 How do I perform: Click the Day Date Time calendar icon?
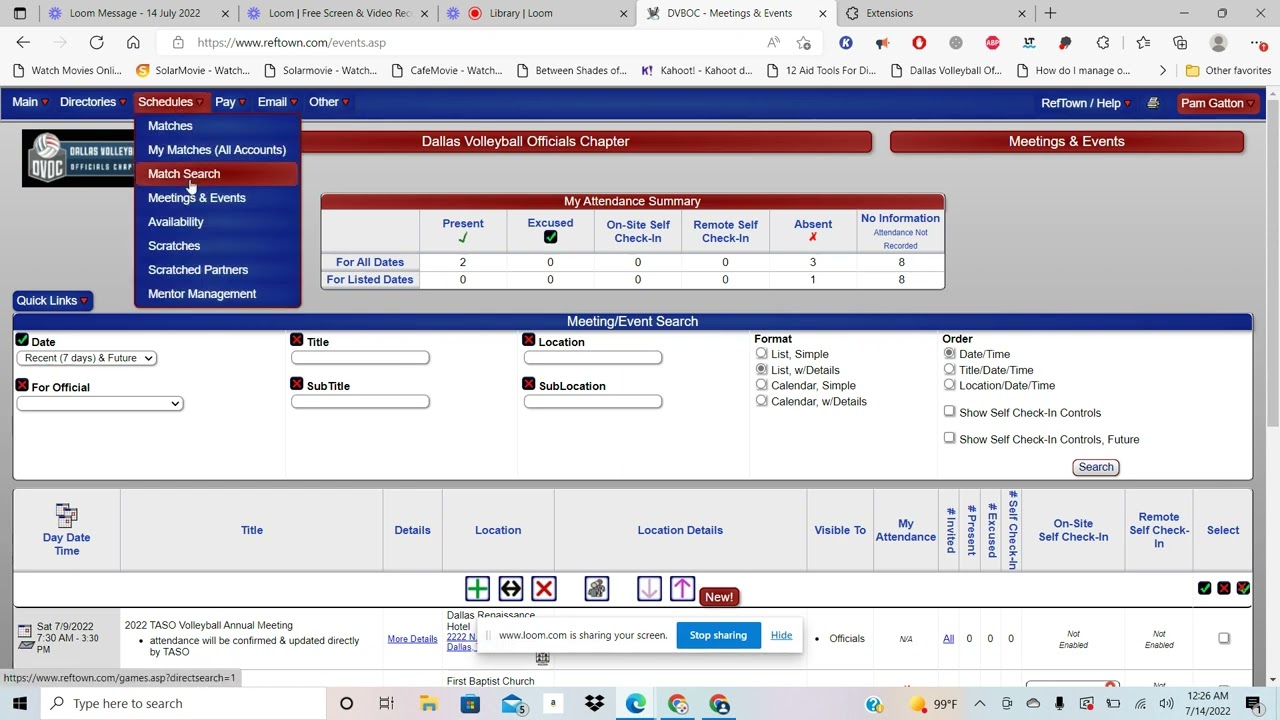pos(67,515)
